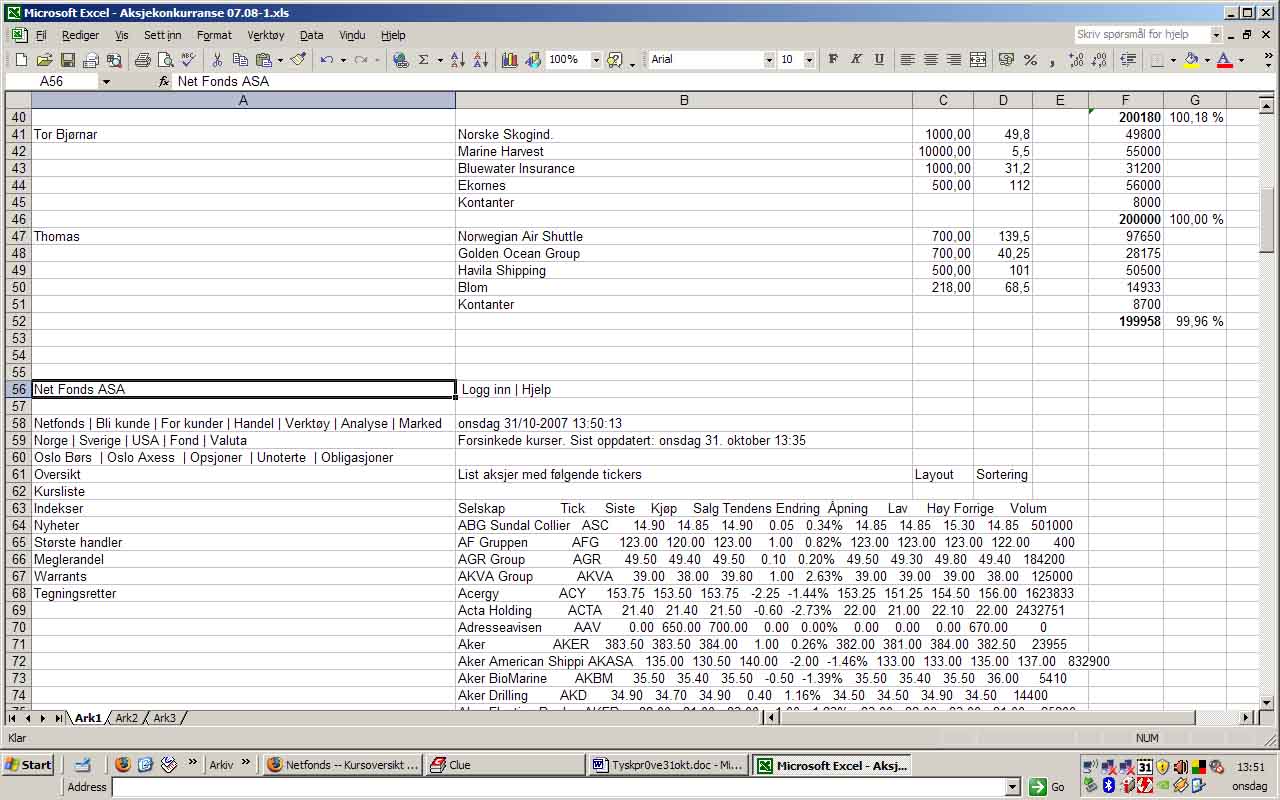Screen dimensions: 1280x800
Task: Print the sheet using the printer icon
Action: click(x=143, y=60)
